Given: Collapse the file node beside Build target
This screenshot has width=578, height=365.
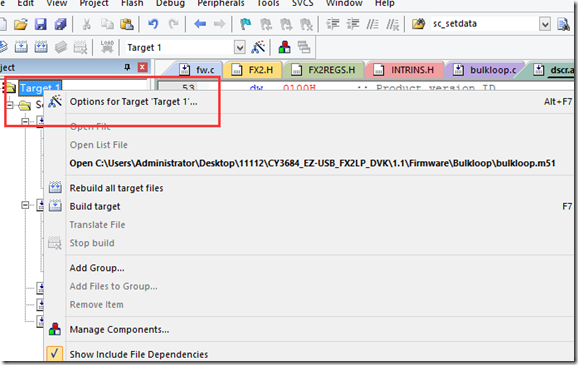Looking at the screenshot, I should point(25,205).
